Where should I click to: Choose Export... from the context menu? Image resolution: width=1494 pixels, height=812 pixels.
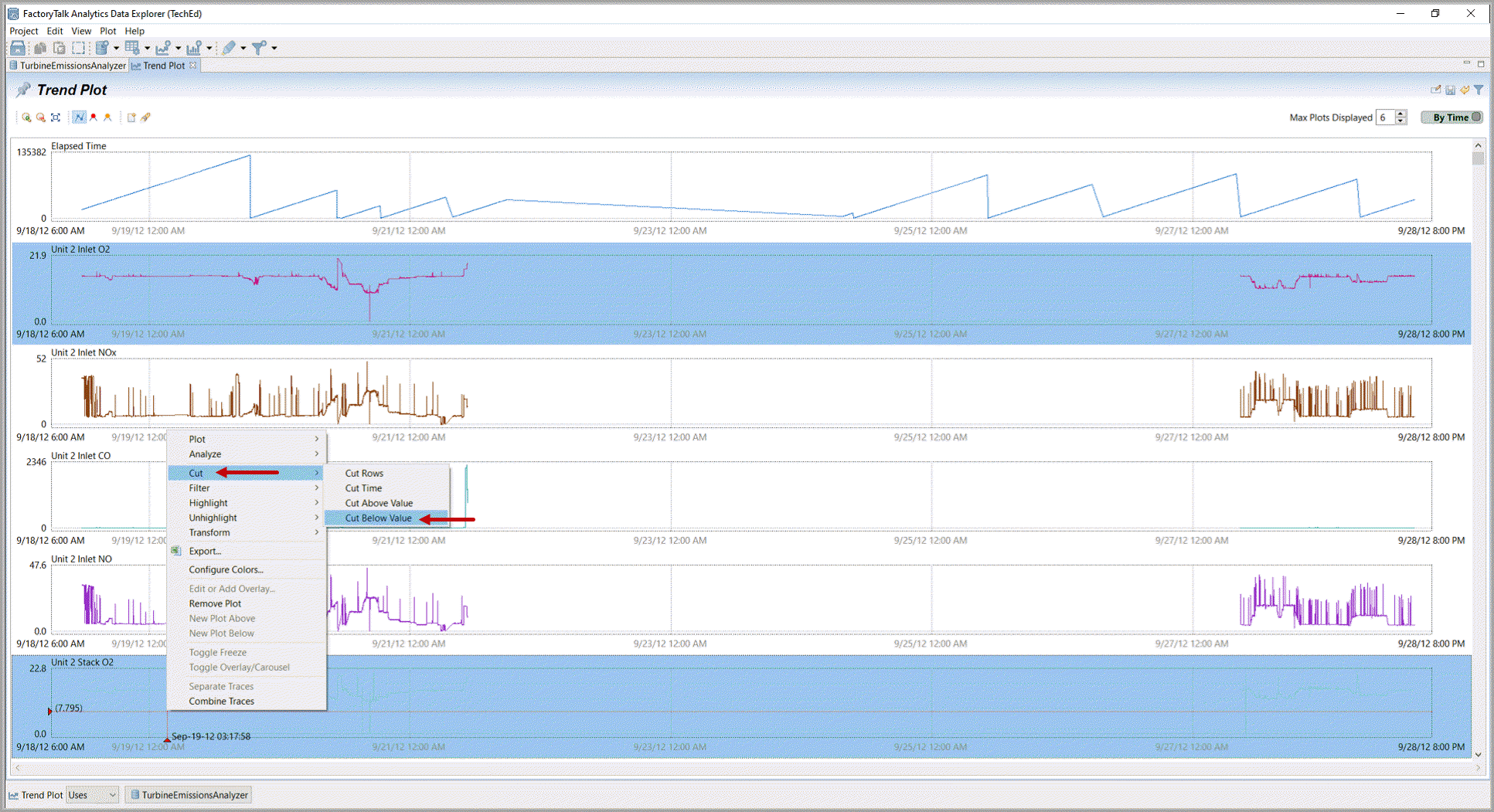click(205, 552)
